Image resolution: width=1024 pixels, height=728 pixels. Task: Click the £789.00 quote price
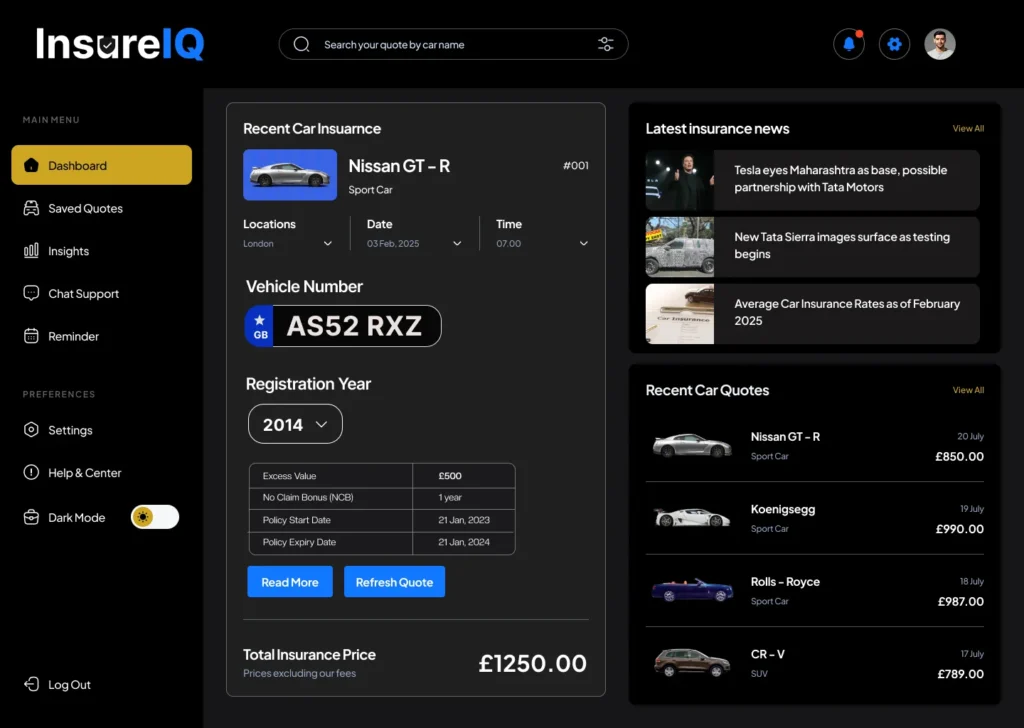(961, 674)
